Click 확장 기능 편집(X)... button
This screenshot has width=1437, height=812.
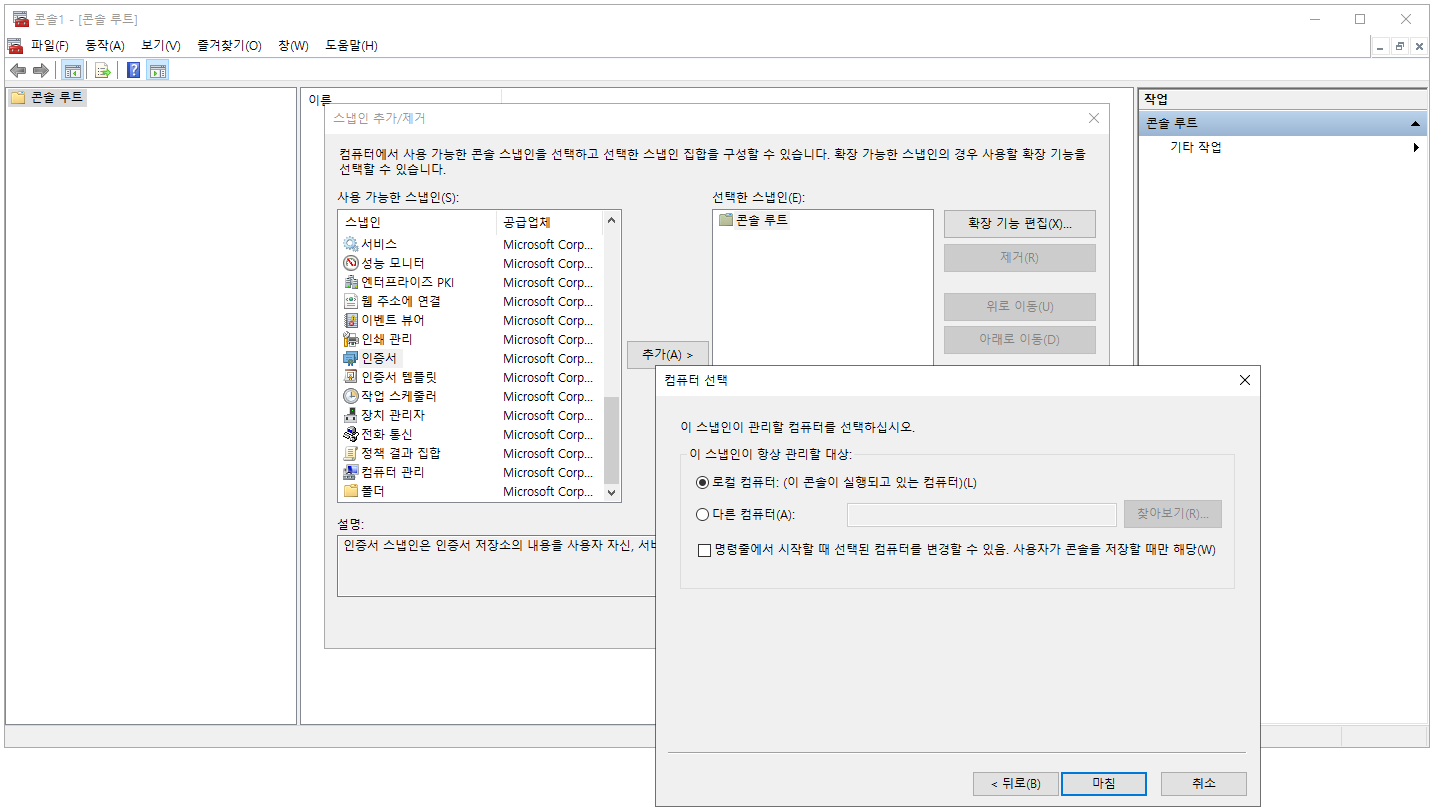pos(1020,224)
